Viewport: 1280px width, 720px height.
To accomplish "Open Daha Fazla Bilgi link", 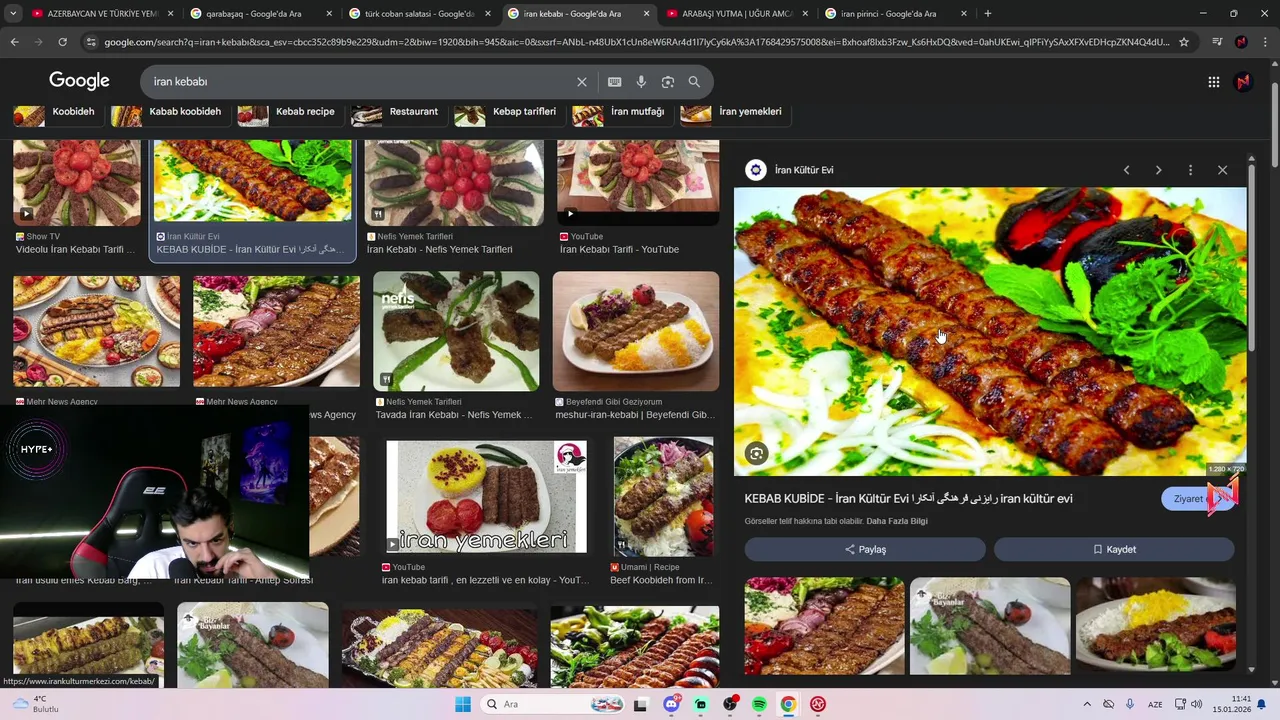I will (897, 521).
